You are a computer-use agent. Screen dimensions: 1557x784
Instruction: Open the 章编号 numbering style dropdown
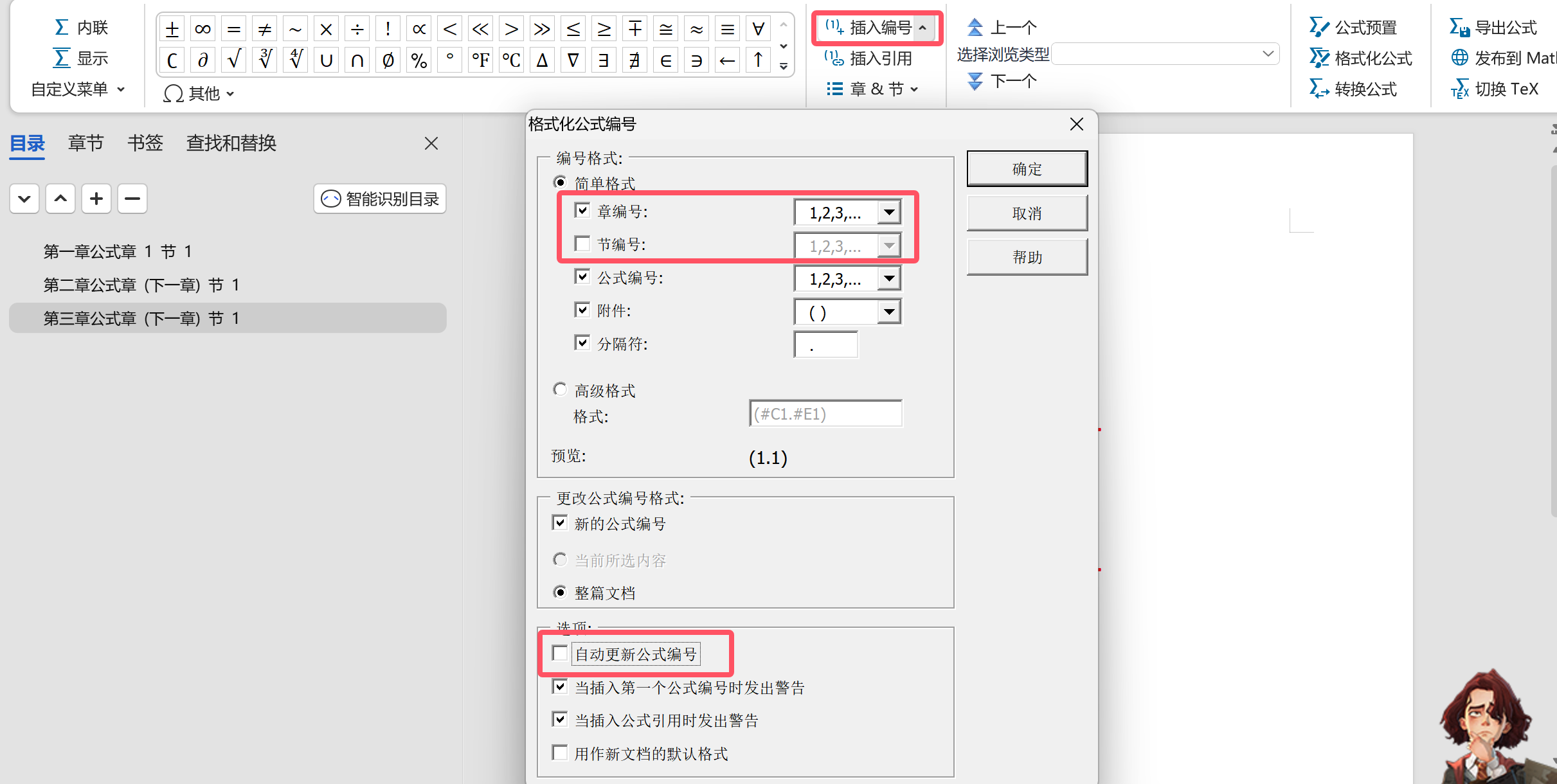coord(889,212)
